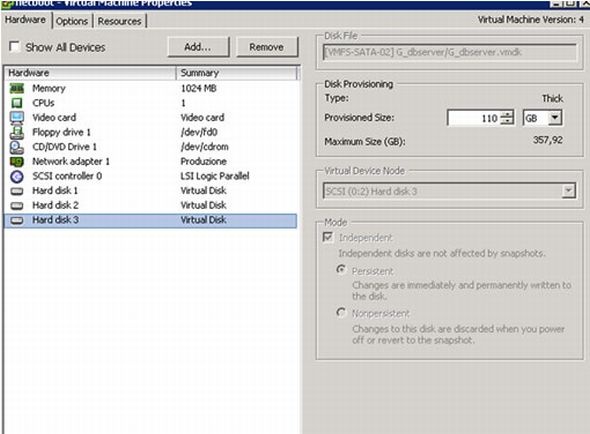Select the SCSI controller 0 row label
590x434 pixels.
67,176
